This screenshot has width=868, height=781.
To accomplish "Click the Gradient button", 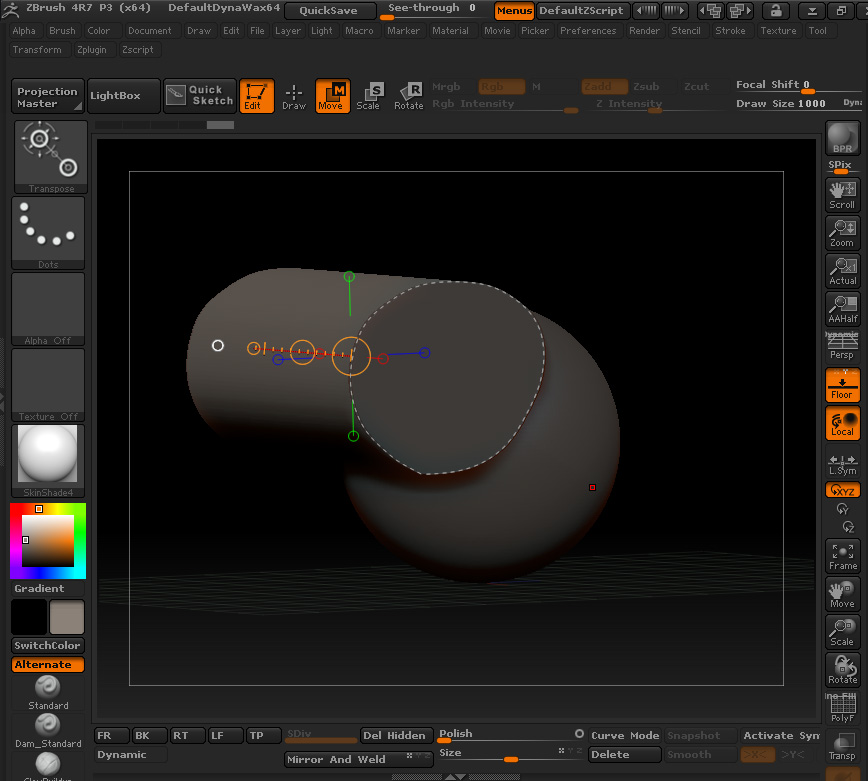I will (48, 588).
